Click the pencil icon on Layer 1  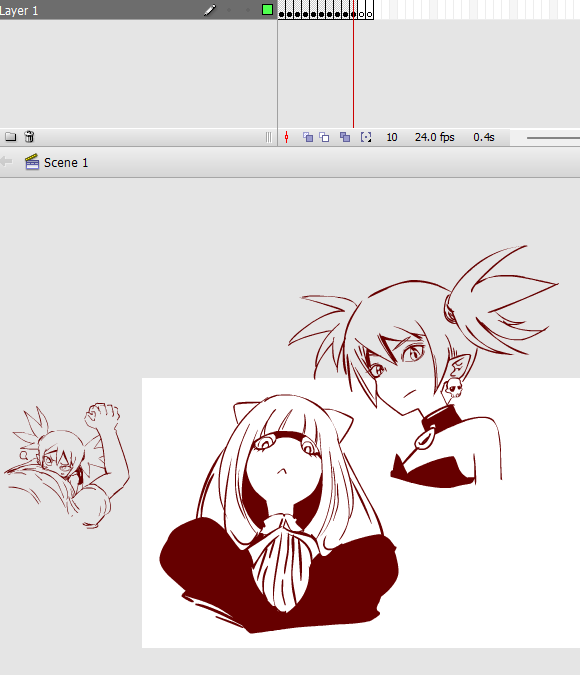click(x=210, y=10)
